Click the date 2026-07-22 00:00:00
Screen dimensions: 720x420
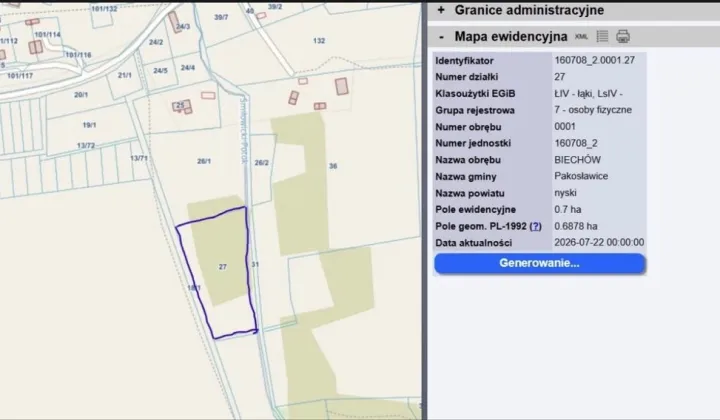599,242
